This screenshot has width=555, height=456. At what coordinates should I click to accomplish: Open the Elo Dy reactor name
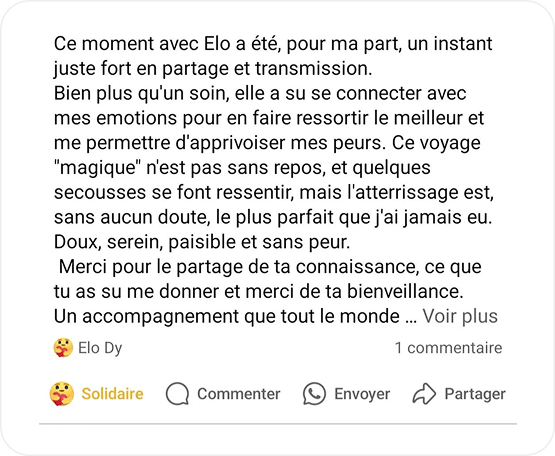100,348
